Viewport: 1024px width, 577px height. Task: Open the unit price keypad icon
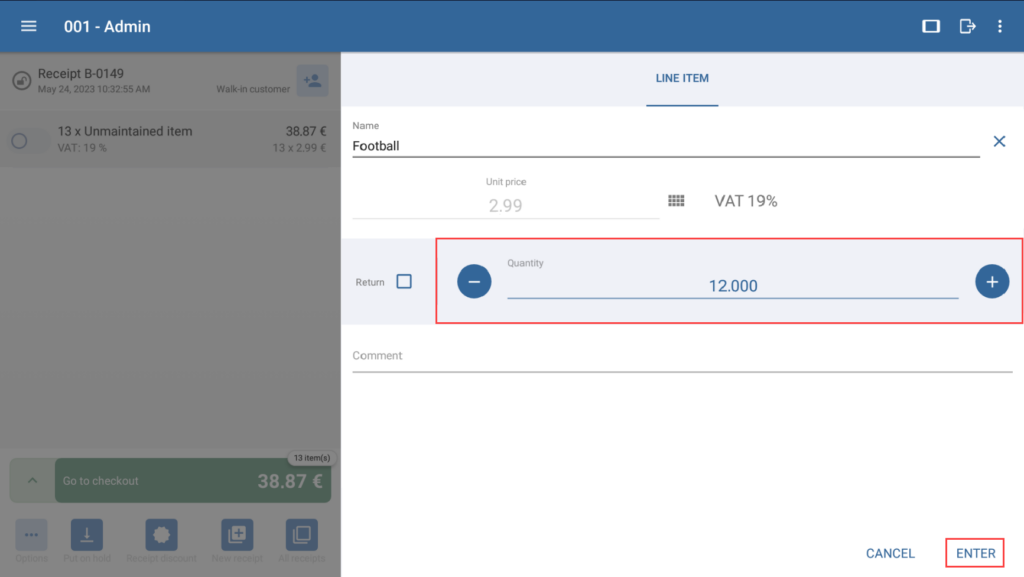676,201
